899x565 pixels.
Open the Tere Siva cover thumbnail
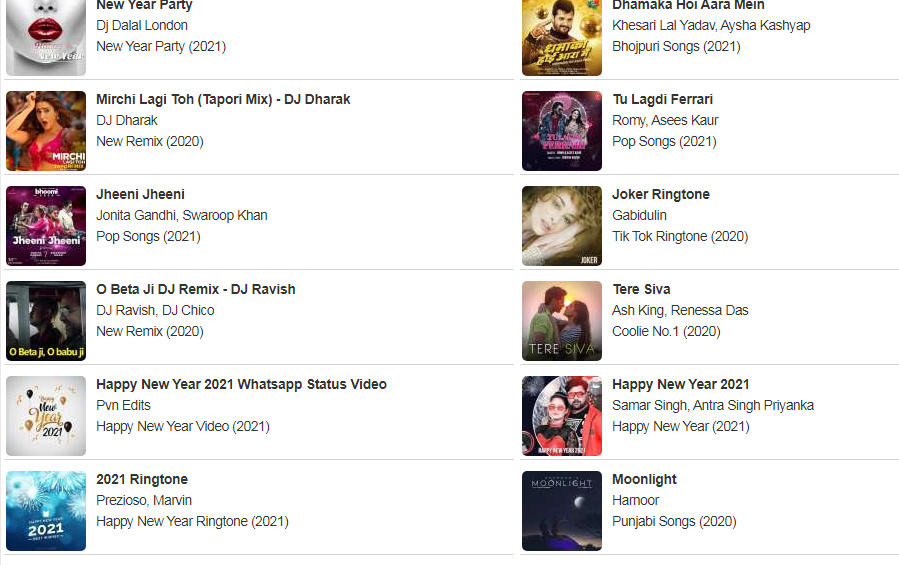point(562,321)
